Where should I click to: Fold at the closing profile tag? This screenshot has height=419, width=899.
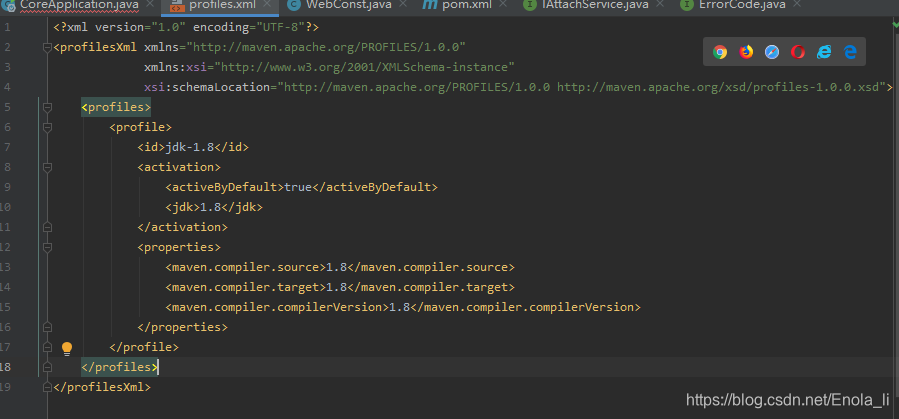point(48,347)
